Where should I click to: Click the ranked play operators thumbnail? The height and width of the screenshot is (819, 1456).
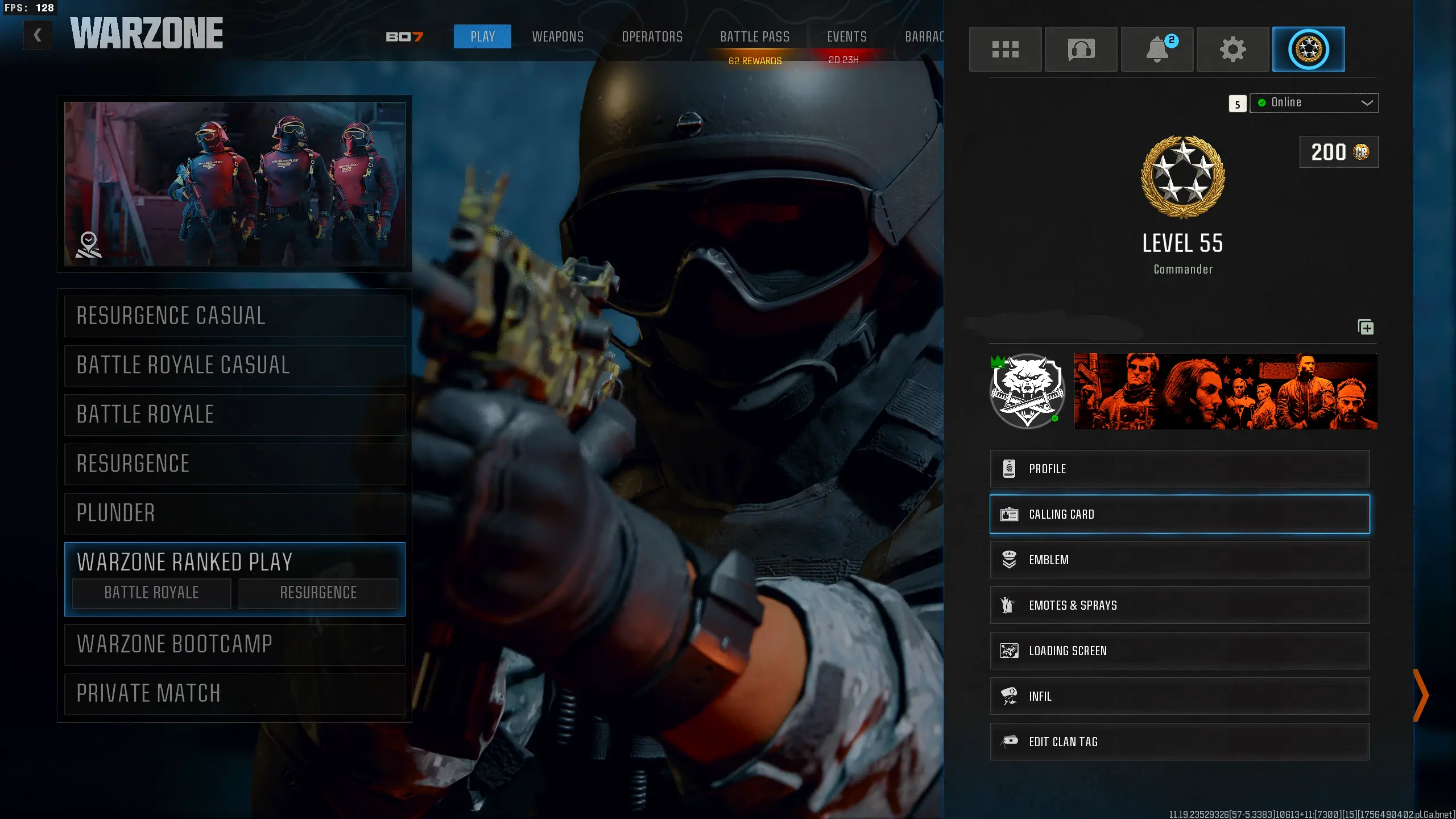click(234, 184)
